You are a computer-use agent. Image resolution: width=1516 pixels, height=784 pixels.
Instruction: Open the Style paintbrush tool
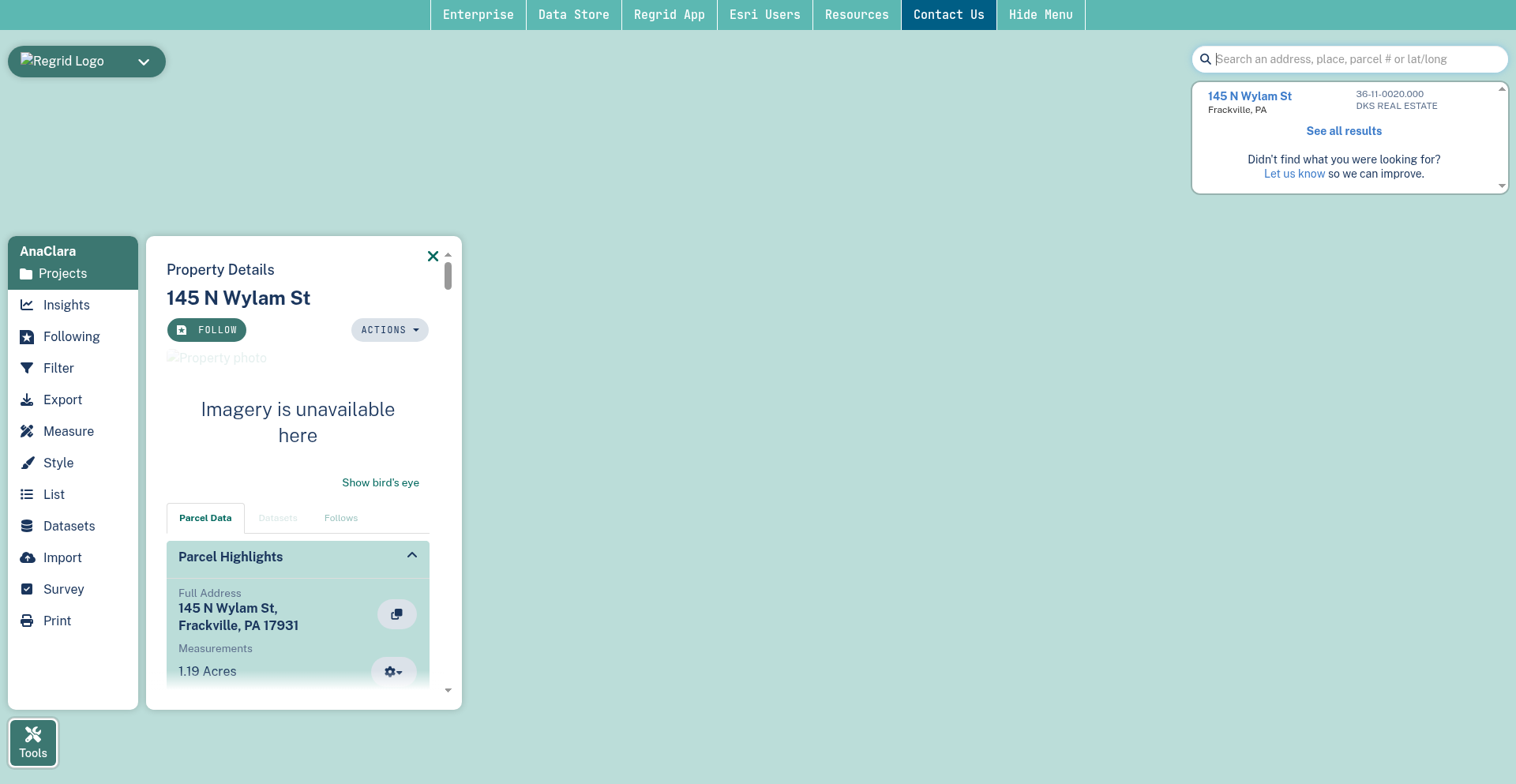(27, 463)
